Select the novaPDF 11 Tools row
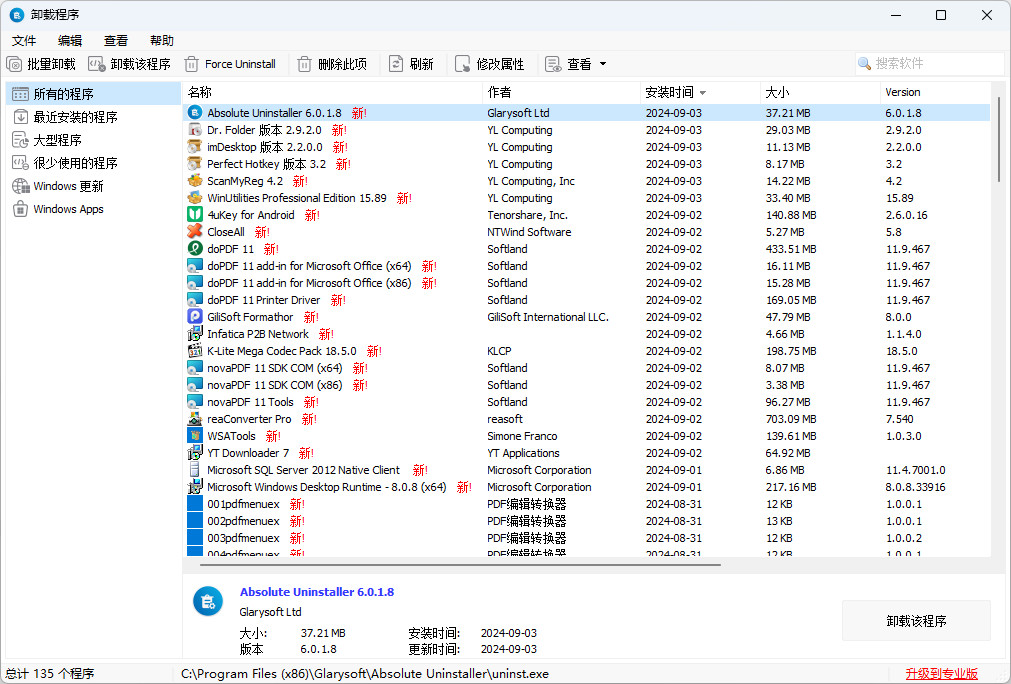Screen dimensions: 1011x684 (x=587, y=402)
